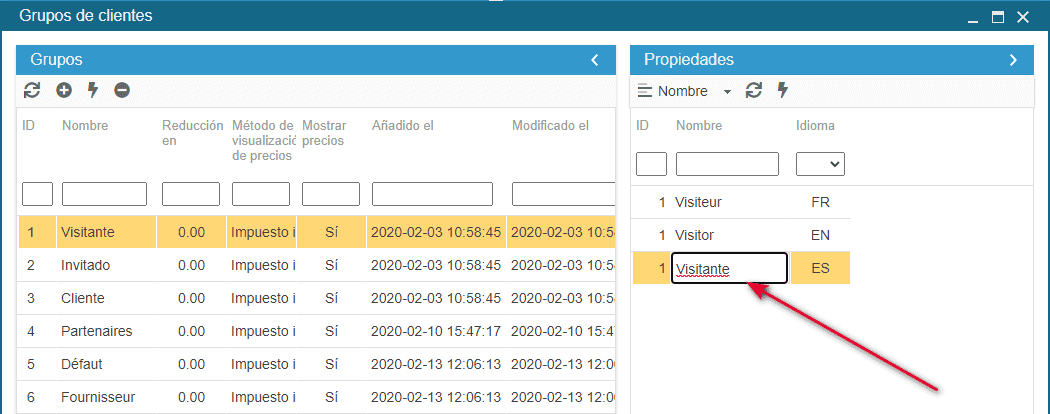The width and height of the screenshot is (1050, 414).
Task: Refresh the Grupos list
Action: (32, 90)
